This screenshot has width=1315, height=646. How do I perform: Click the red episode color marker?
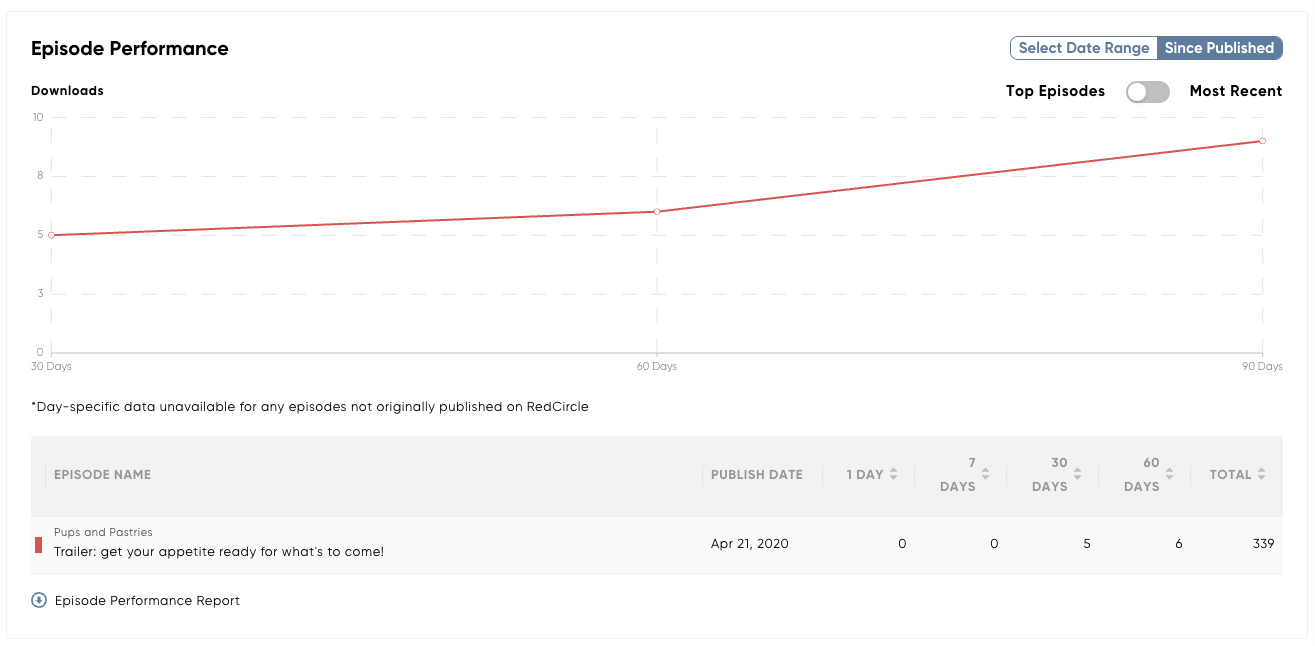(x=38, y=544)
